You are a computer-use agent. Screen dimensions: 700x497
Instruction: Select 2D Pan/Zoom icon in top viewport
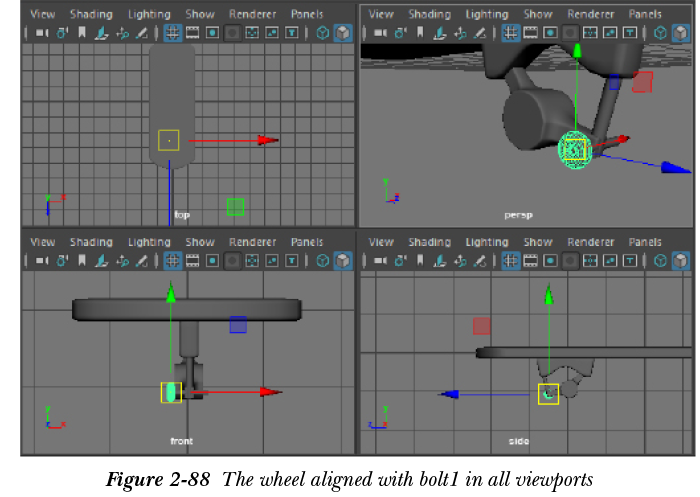click(121, 33)
